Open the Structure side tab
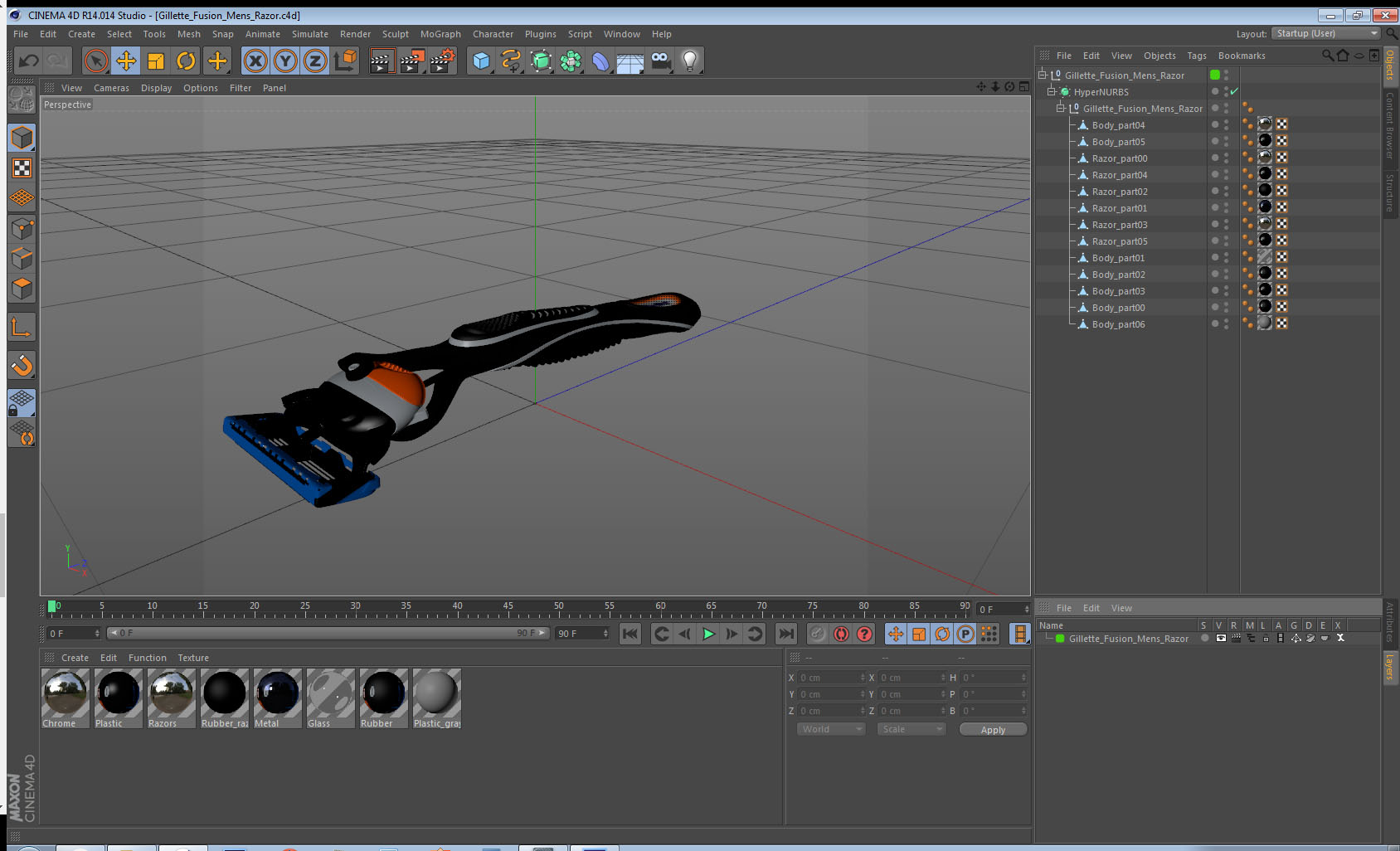The image size is (1400, 851). pos(1390,192)
